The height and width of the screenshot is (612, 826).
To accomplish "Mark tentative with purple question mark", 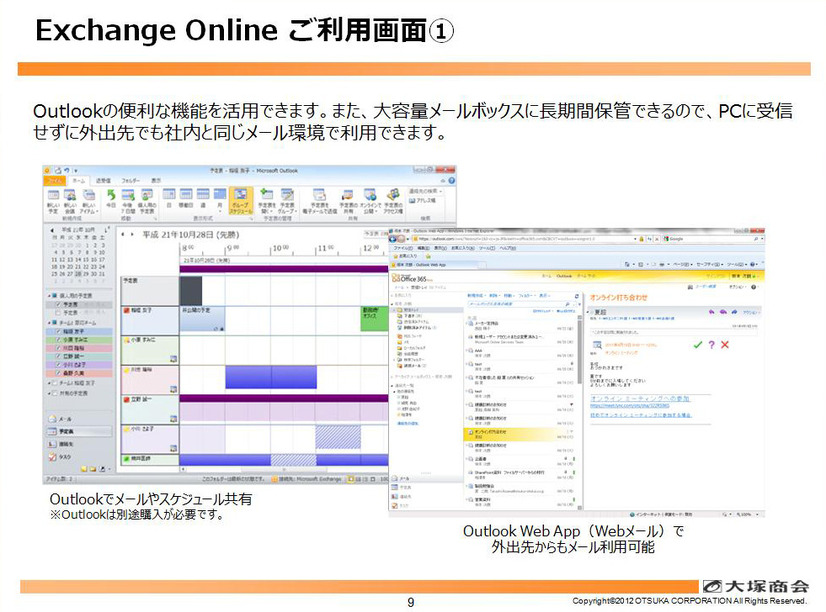I will [712, 345].
